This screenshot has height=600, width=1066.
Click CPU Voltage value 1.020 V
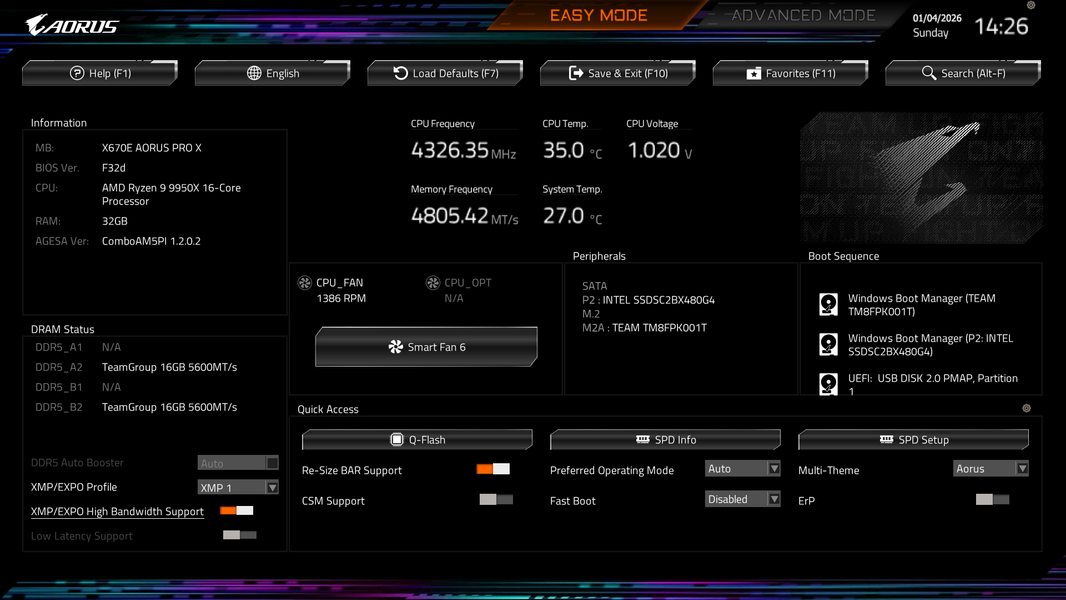[x=659, y=150]
